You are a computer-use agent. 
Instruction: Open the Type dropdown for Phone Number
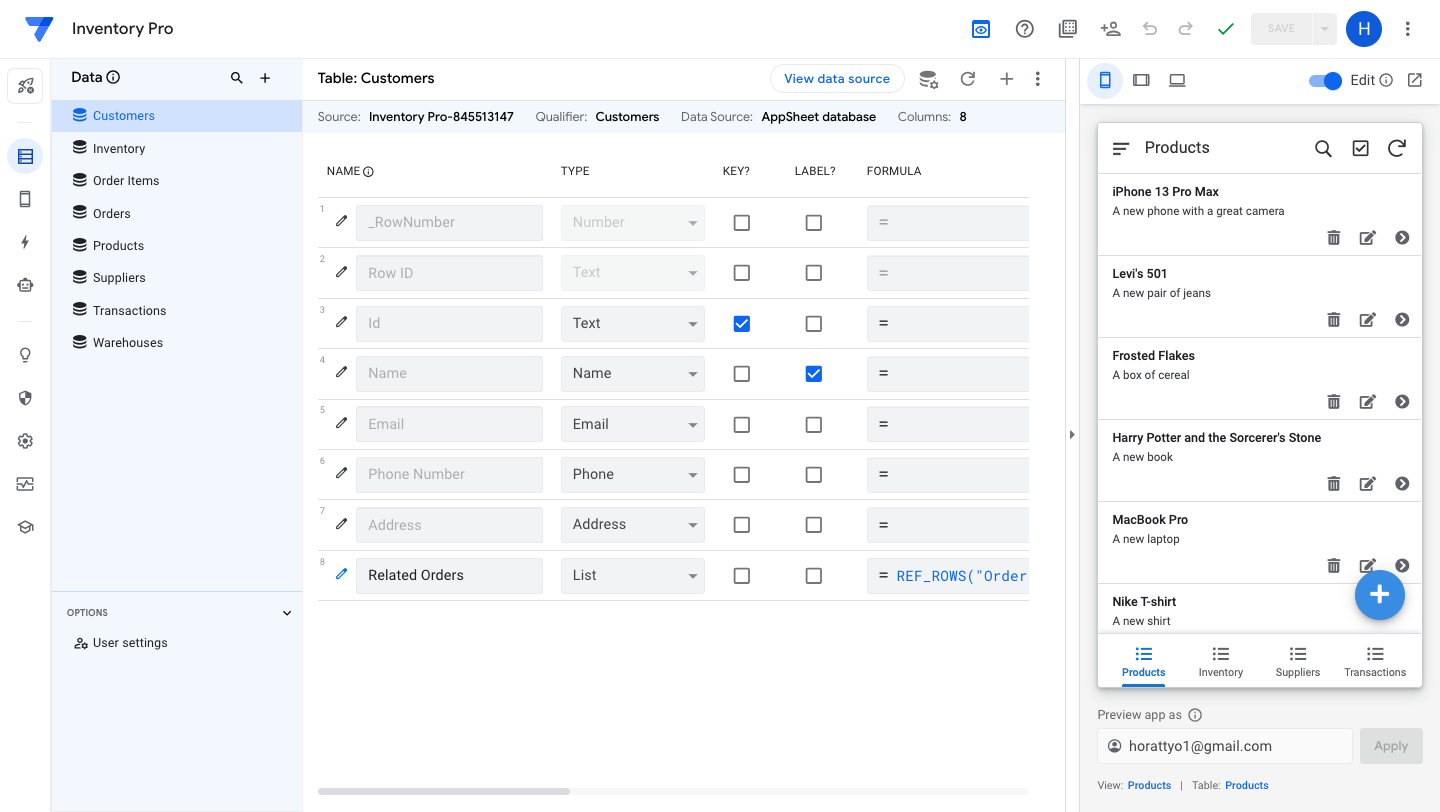point(632,474)
